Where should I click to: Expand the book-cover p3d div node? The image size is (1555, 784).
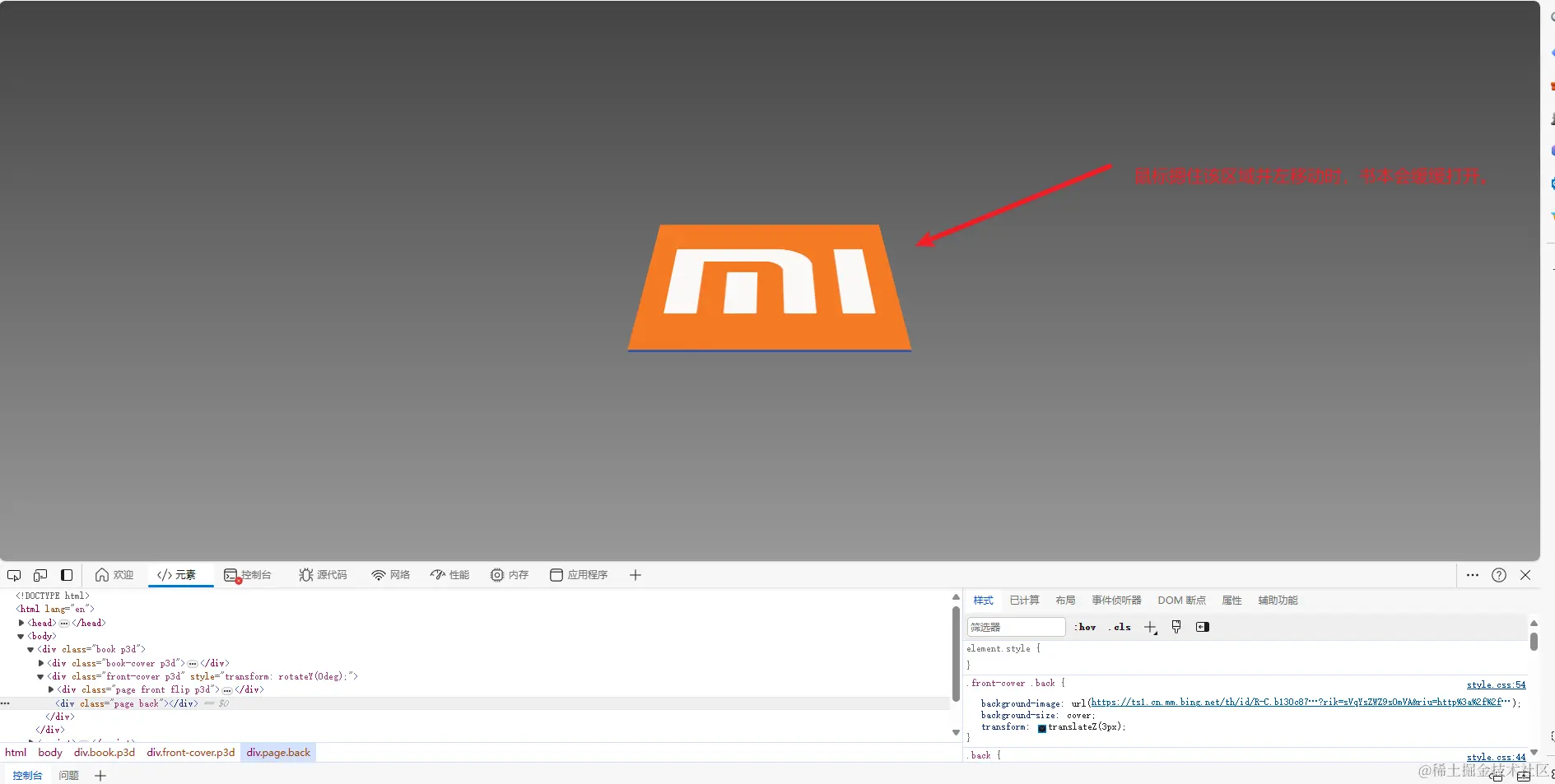click(x=41, y=663)
